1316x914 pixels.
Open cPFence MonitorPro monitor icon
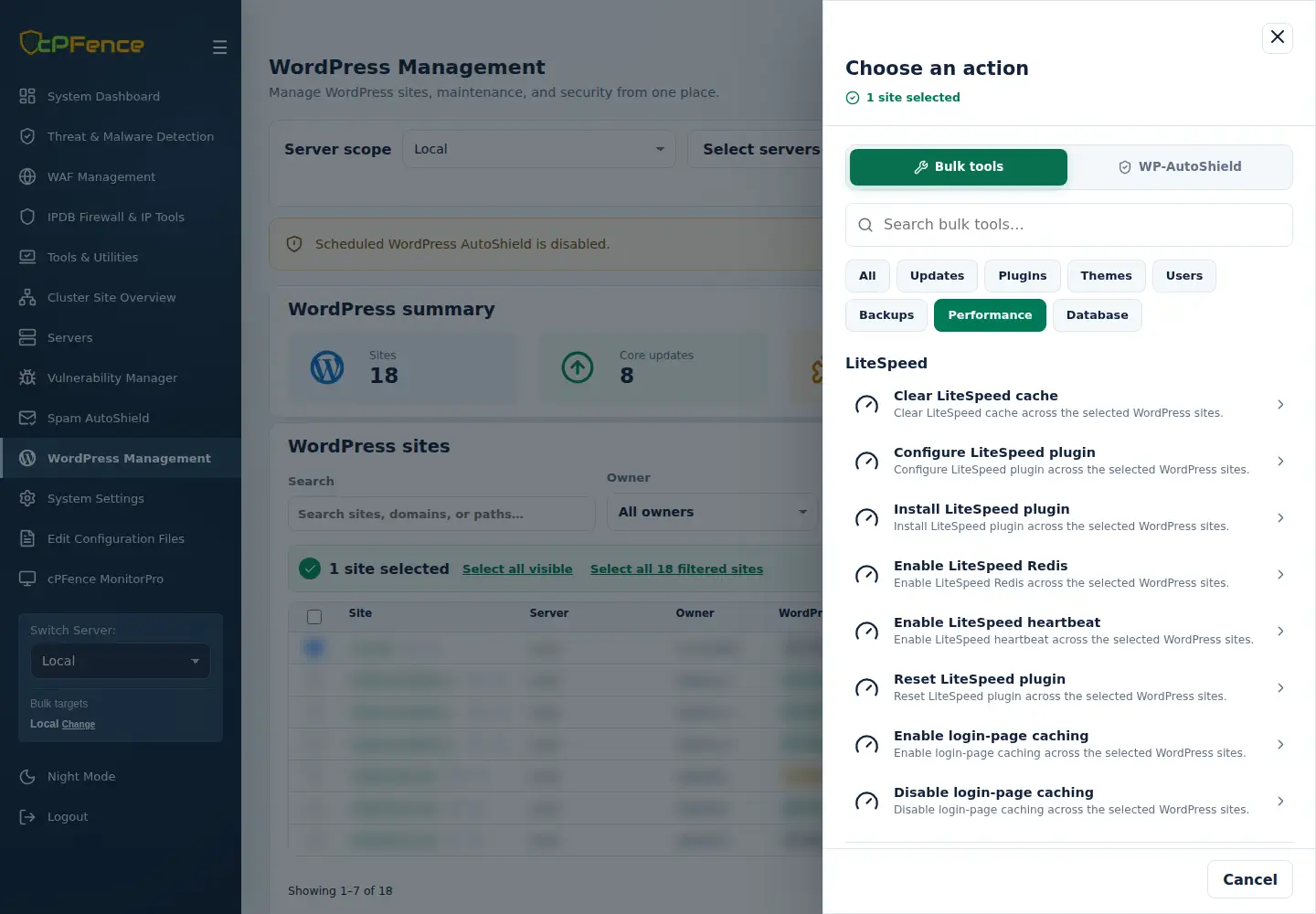pyautogui.click(x=27, y=579)
